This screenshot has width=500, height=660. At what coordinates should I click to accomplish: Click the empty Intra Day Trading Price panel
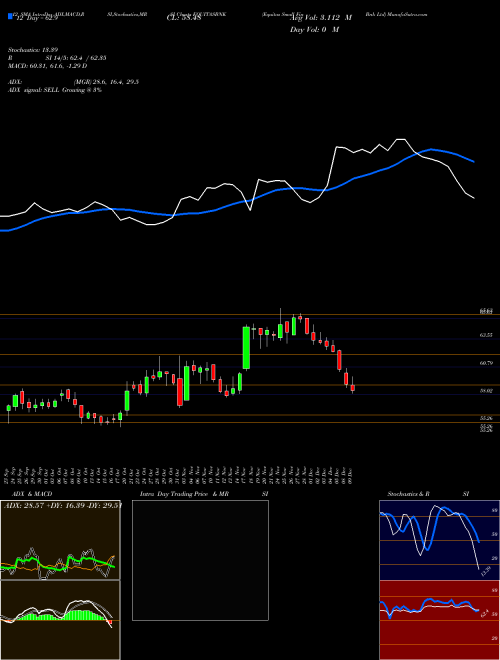pyautogui.click(x=200, y=560)
